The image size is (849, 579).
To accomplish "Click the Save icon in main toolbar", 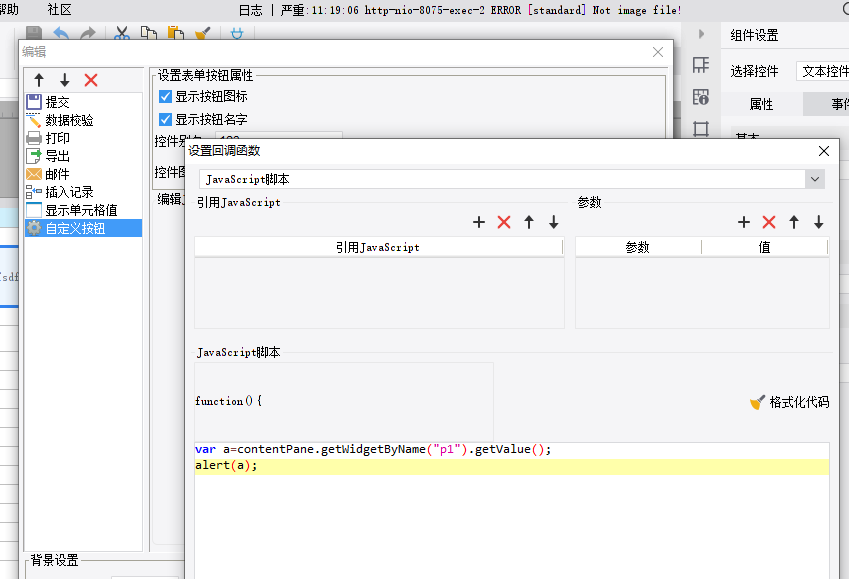I will tap(34, 33).
